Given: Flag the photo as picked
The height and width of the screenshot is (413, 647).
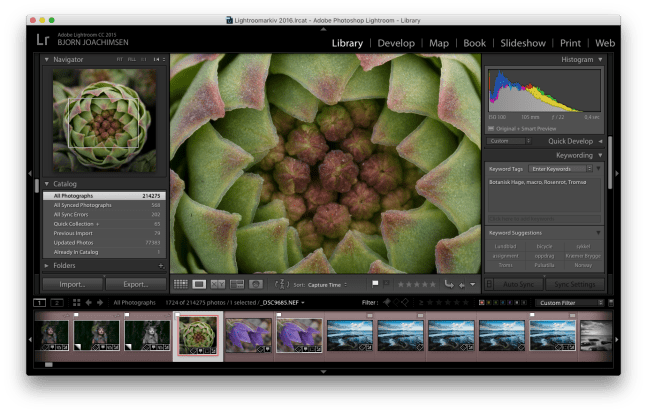Looking at the screenshot, I should pos(375,284).
